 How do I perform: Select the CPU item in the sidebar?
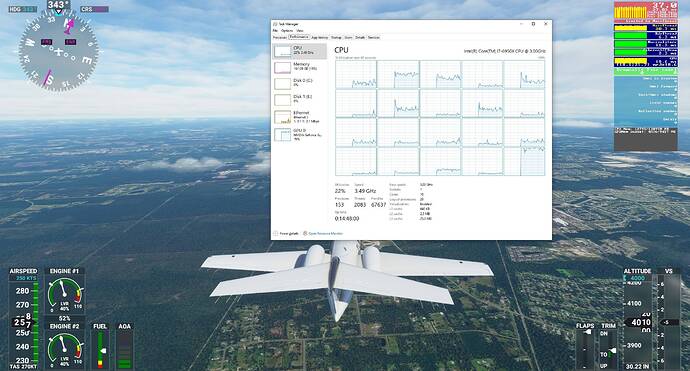pos(300,51)
